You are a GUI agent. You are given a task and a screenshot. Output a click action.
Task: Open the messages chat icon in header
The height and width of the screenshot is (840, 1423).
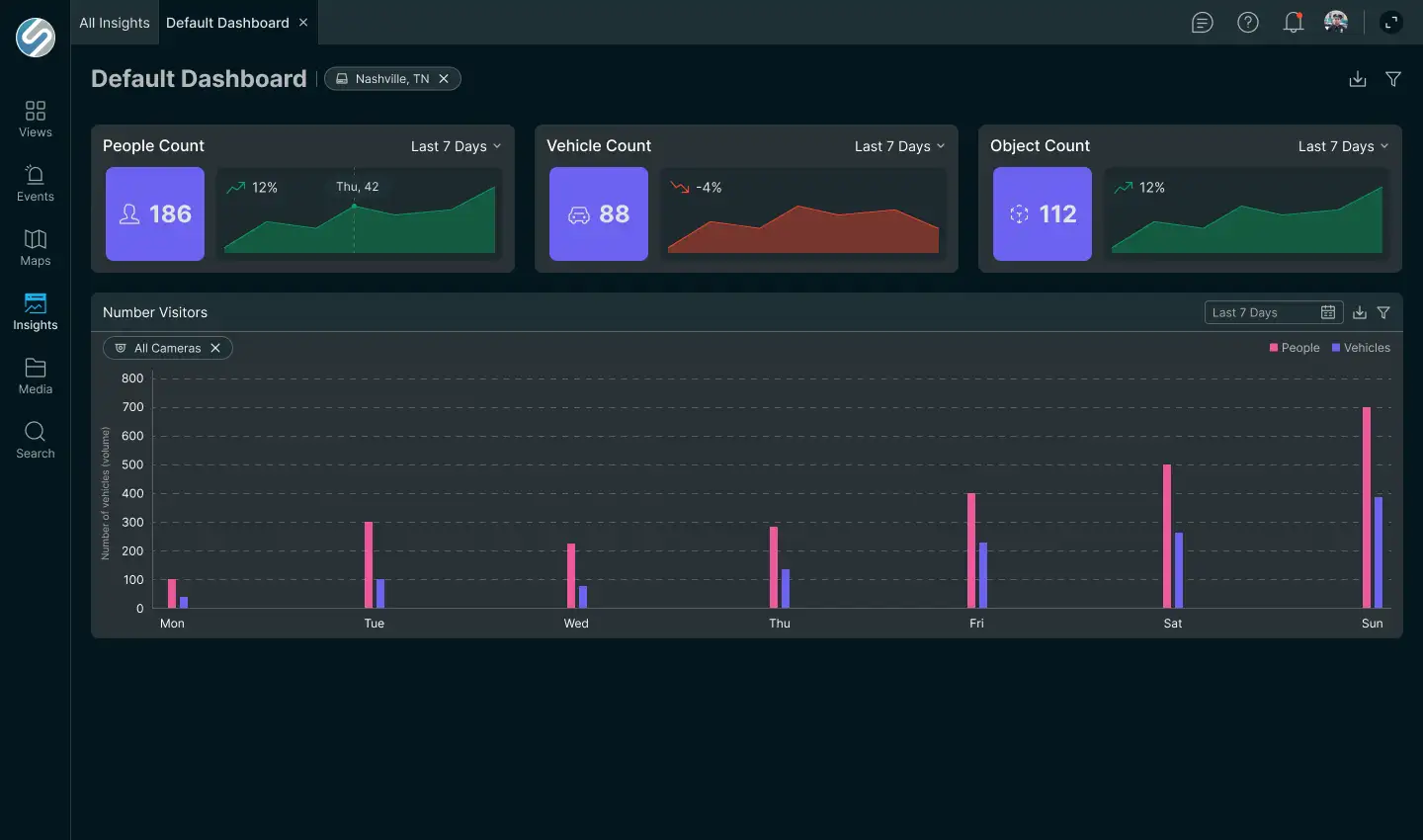pyautogui.click(x=1203, y=23)
